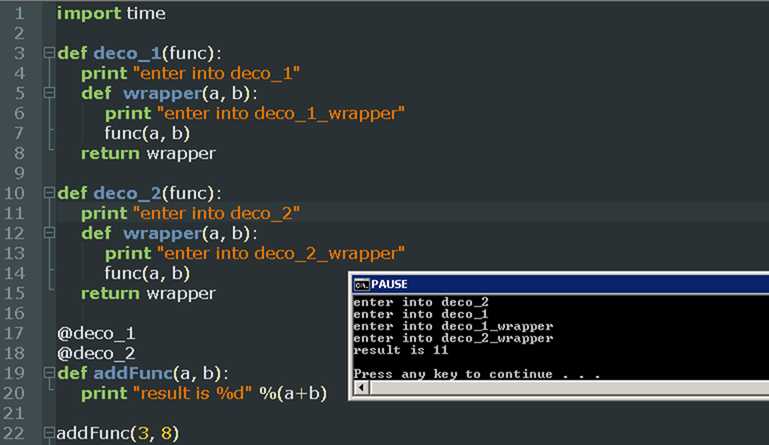Collapse the addFunc function fold marker
The image size is (769, 445).
pos(48,372)
